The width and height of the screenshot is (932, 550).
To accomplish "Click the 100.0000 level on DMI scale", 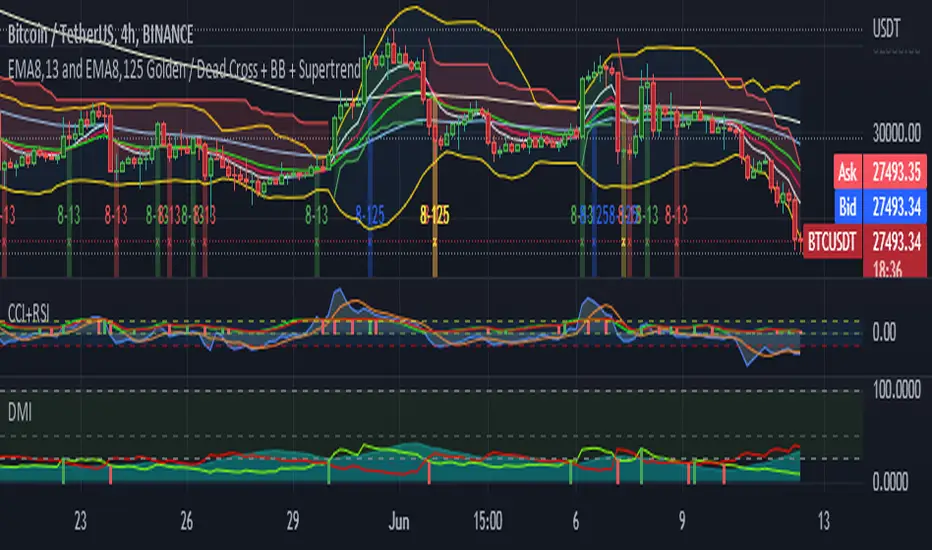I will click(894, 387).
